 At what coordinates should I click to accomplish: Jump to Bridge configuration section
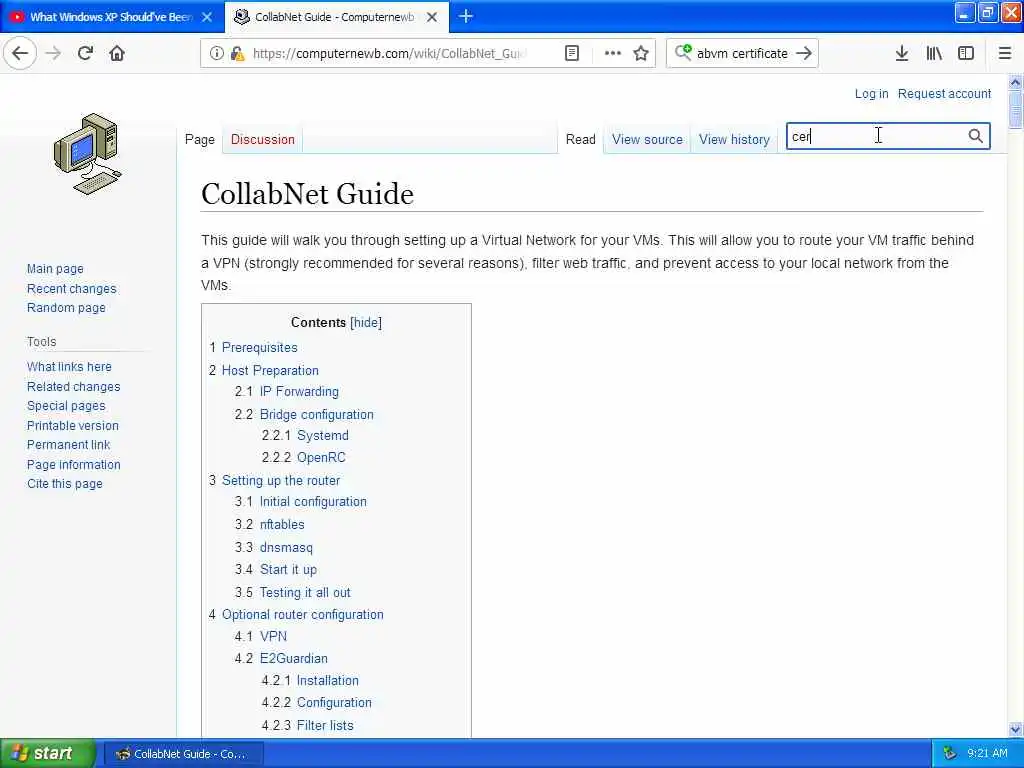pyautogui.click(x=317, y=414)
